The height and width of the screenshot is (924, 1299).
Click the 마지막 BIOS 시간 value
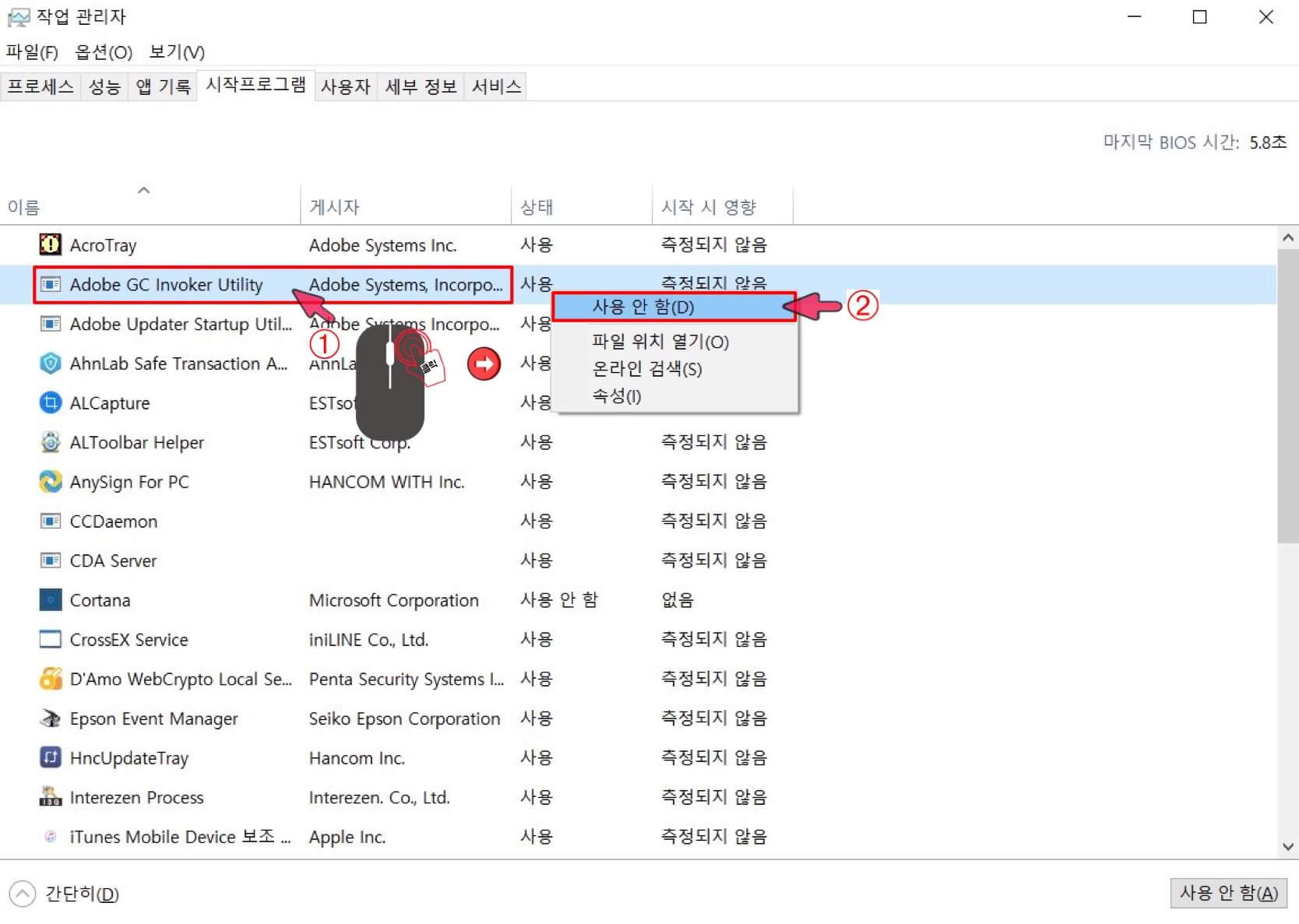click(x=1268, y=142)
